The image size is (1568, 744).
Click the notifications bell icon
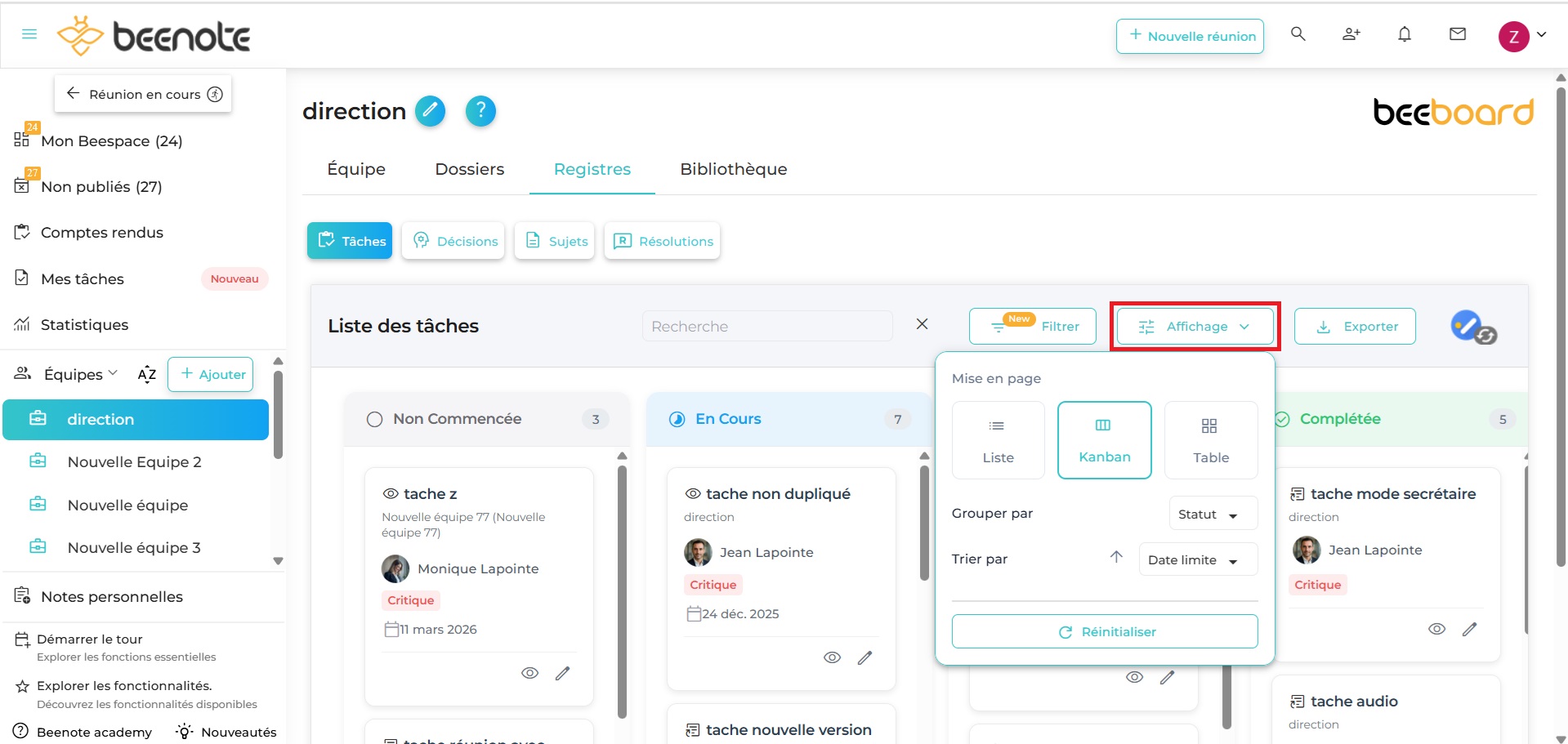[1404, 34]
